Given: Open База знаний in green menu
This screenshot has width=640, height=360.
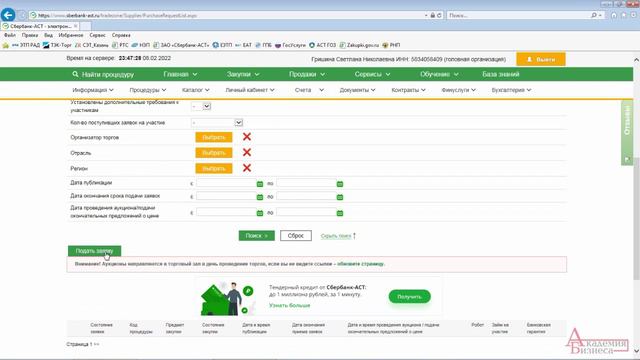Looking at the screenshot, I should [500, 74].
